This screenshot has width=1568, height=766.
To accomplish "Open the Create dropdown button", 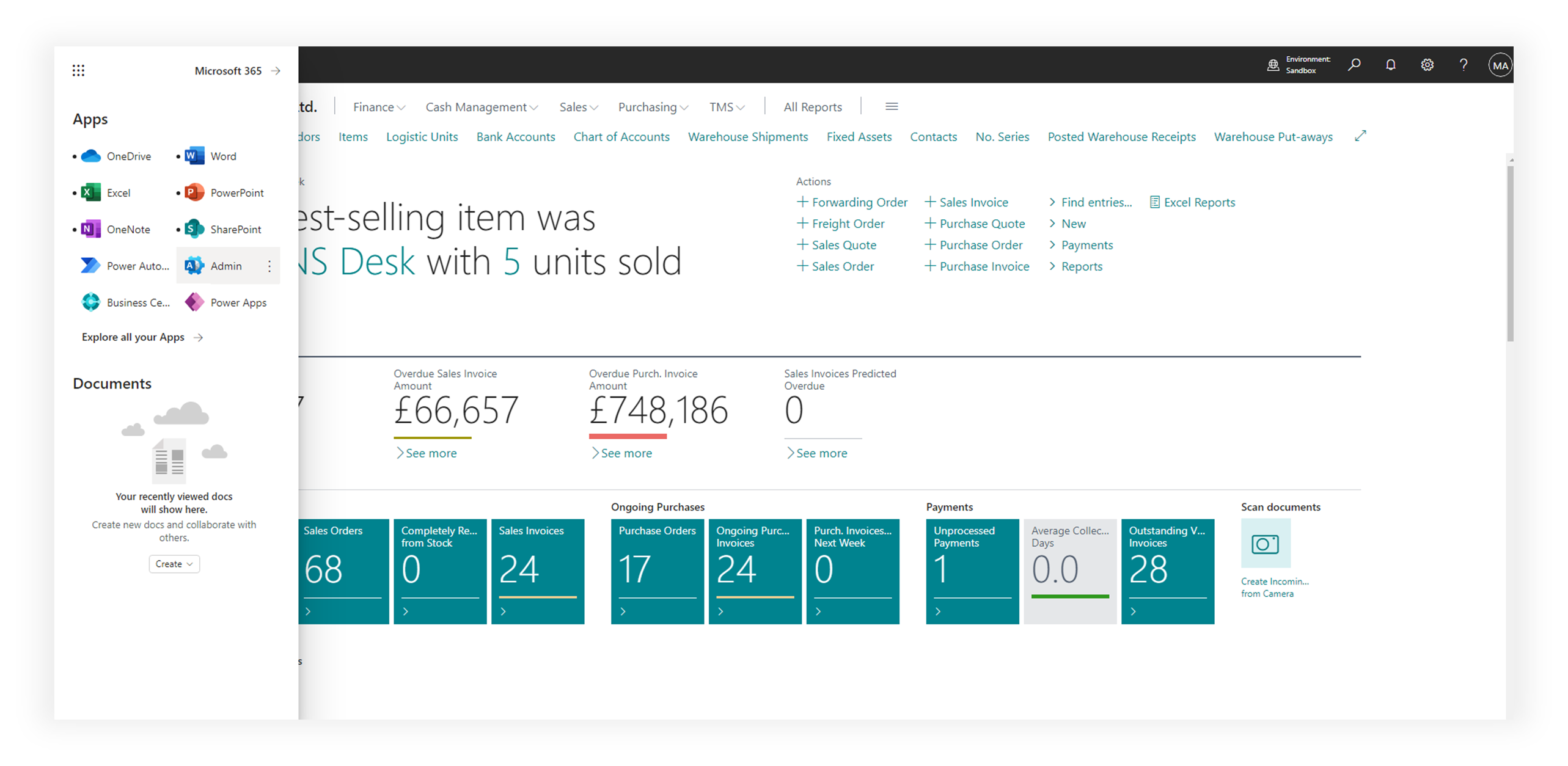I will pyautogui.click(x=174, y=564).
